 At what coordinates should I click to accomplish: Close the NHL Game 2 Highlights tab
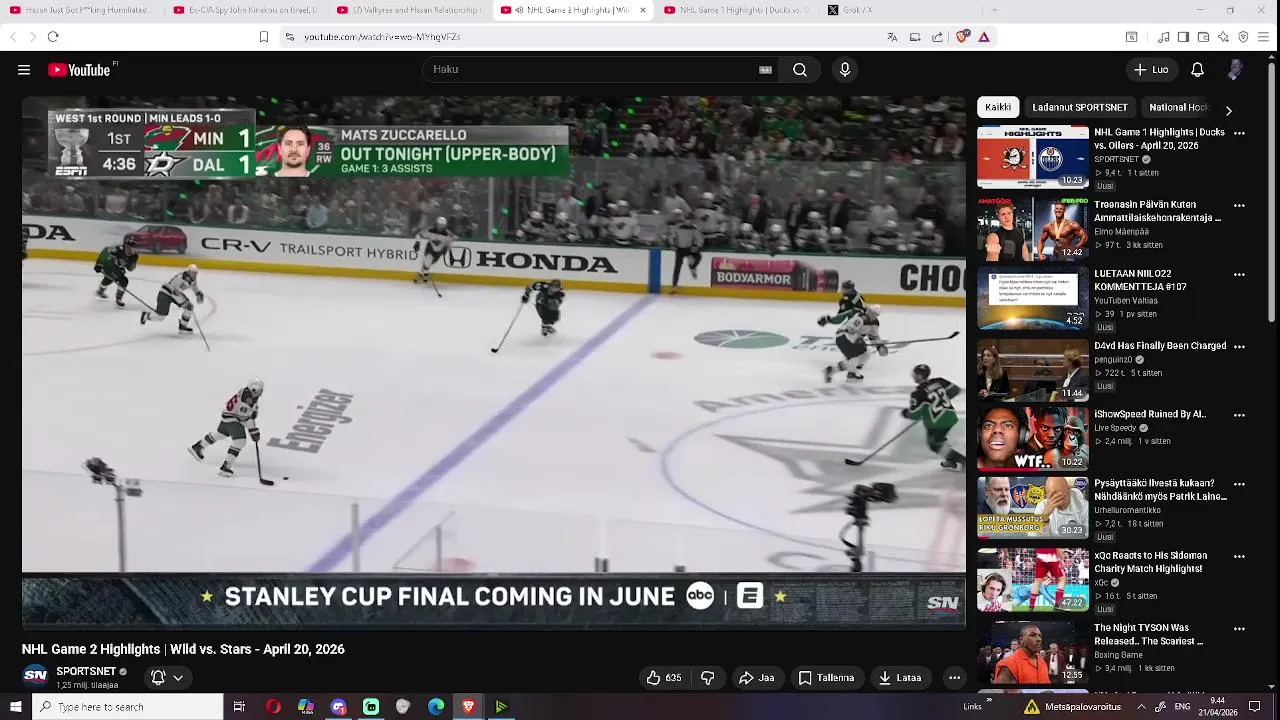[642, 10]
